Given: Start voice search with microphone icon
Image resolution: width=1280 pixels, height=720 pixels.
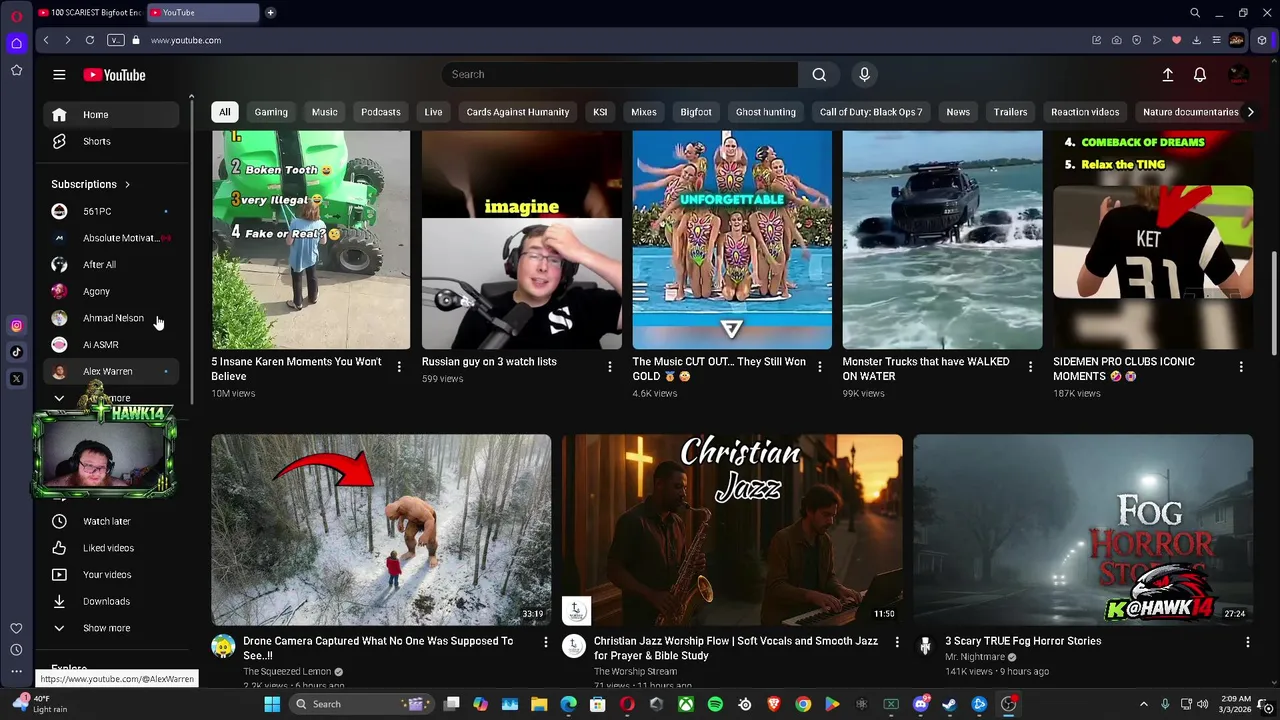Looking at the screenshot, I should [x=865, y=75].
